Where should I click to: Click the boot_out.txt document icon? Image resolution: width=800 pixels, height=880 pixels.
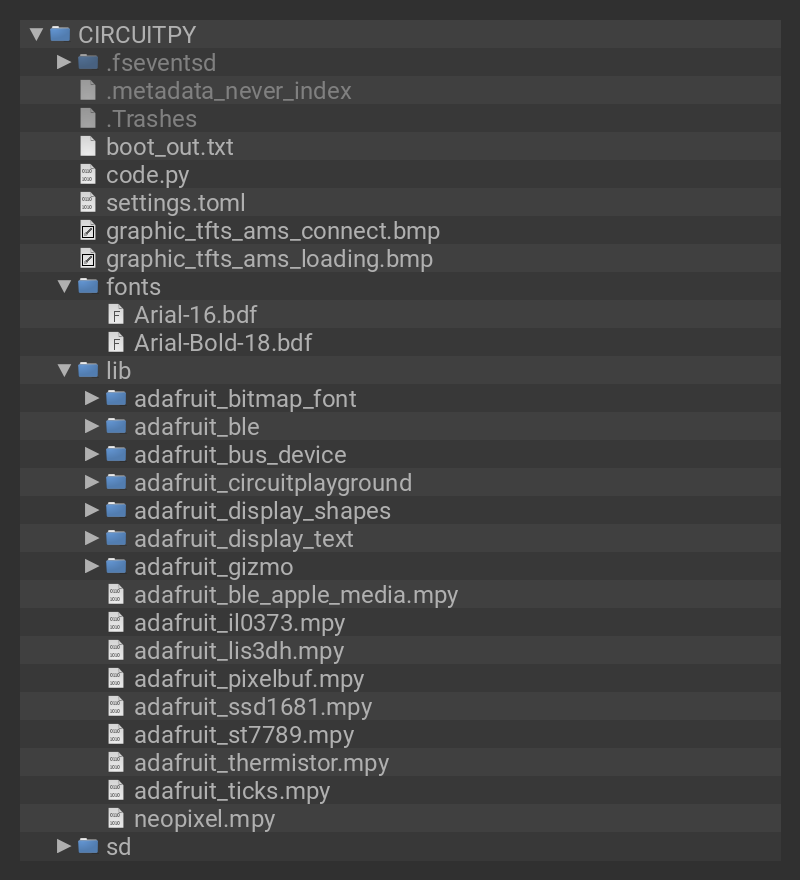88,146
